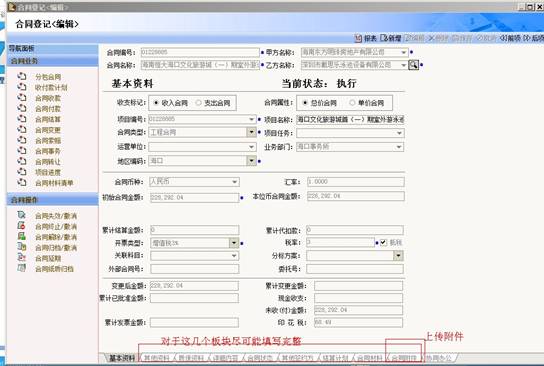The width and height of the screenshot is (544, 366).
Task: Click the magnifier lookup icon beside 乙方名称
Action: pyautogui.click(x=413, y=65)
